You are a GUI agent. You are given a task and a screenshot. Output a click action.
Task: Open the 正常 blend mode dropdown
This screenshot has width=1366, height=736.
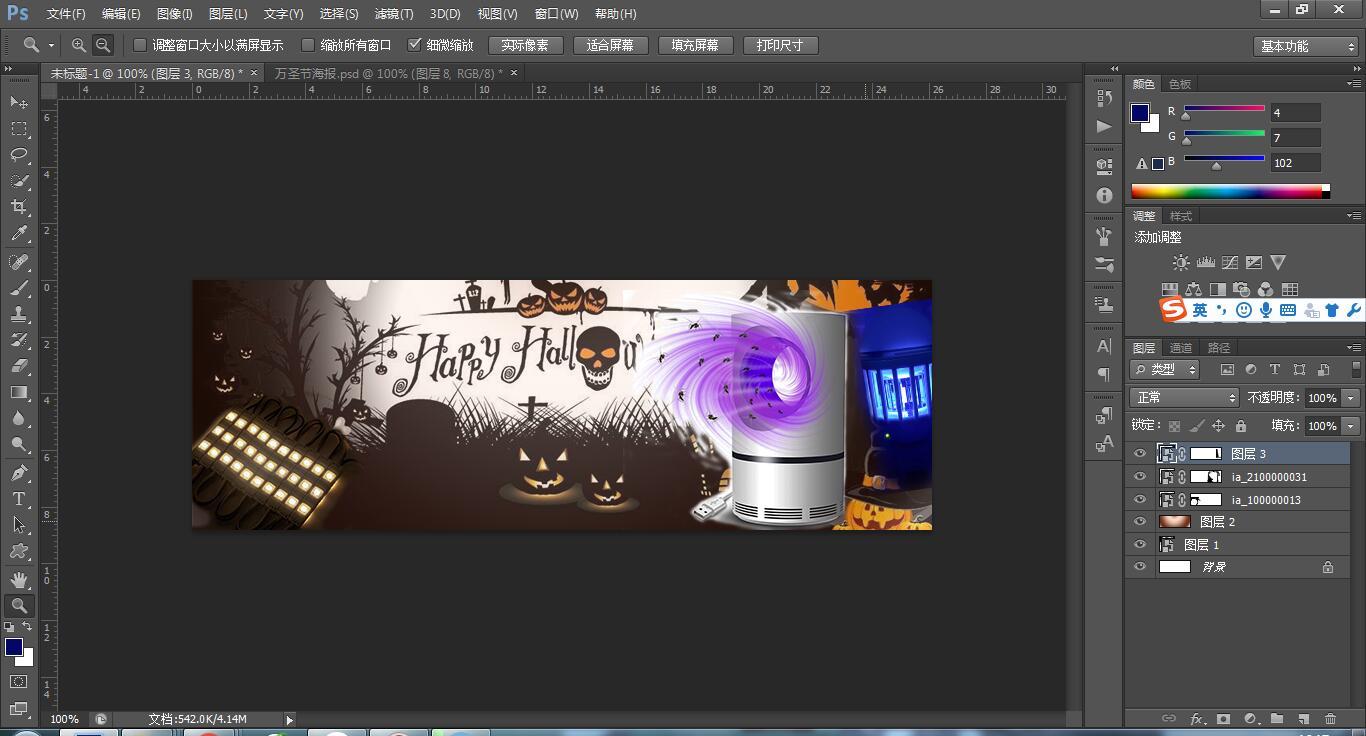pyautogui.click(x=1185, y=398)
